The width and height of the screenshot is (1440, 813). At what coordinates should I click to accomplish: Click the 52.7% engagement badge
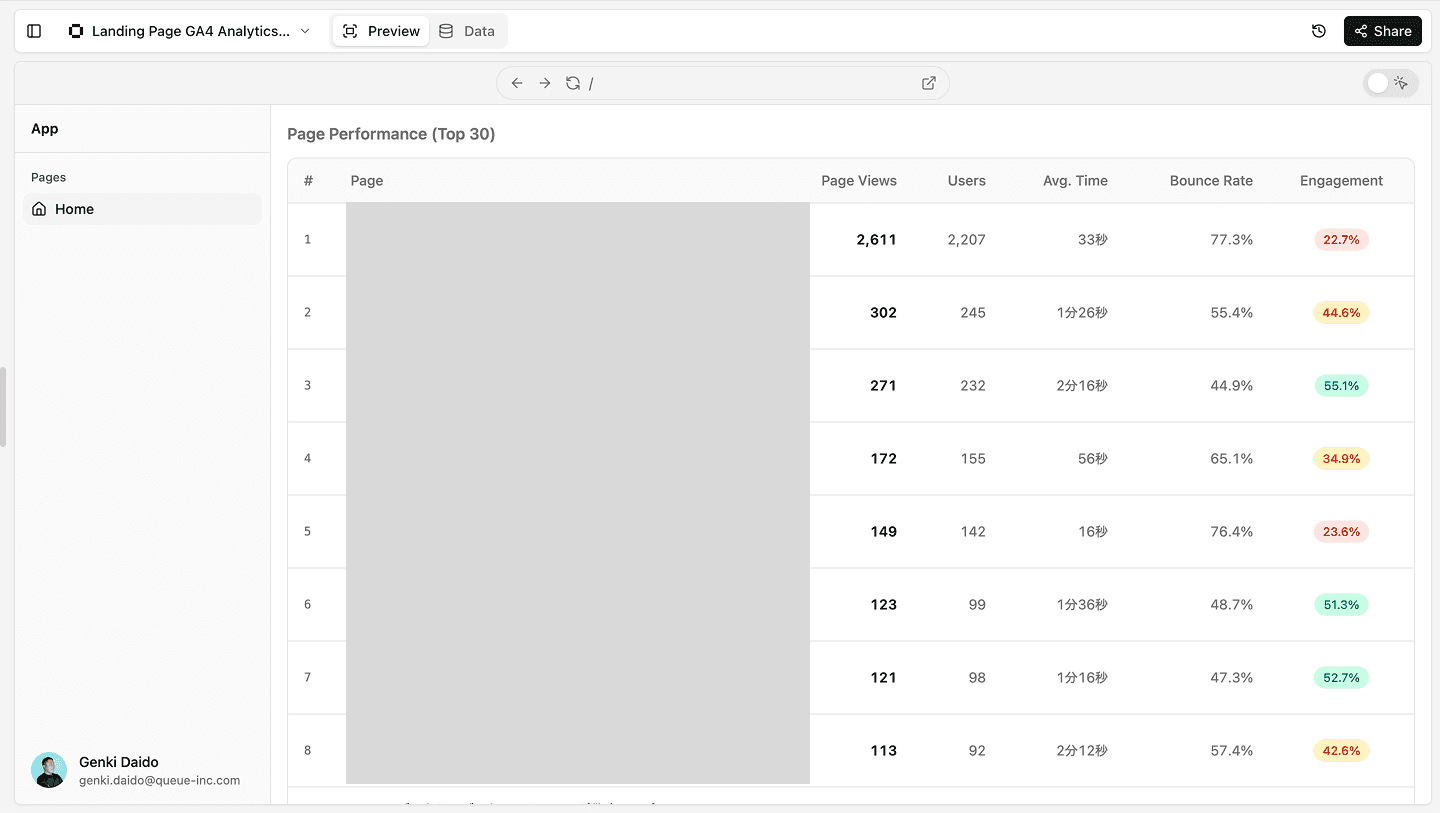(1341, 677)
